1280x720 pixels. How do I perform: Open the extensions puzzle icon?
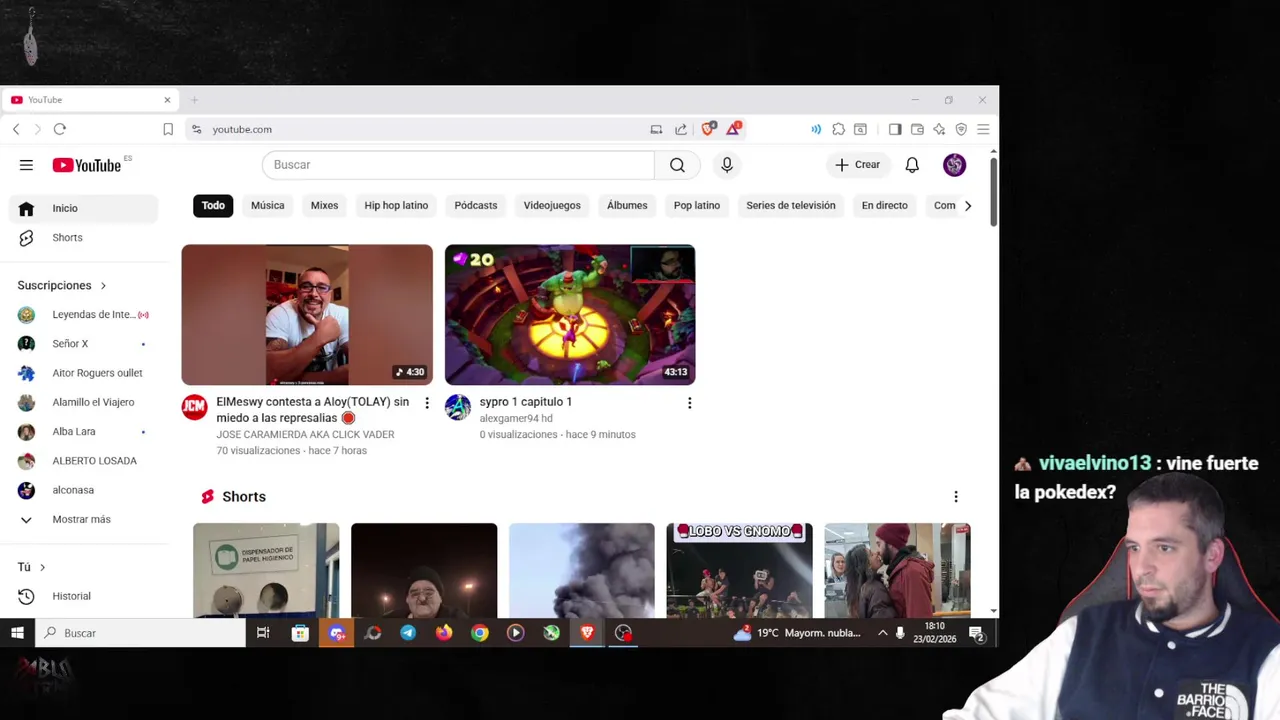click(838, 129)
